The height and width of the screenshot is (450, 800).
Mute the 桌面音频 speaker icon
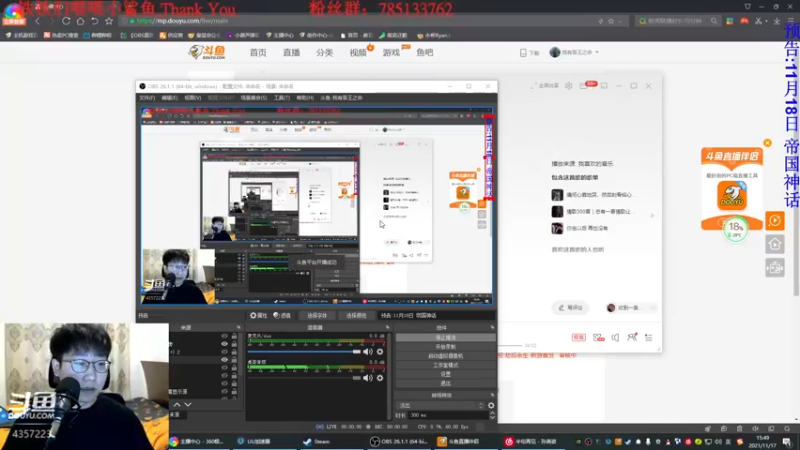click(367, 378)
